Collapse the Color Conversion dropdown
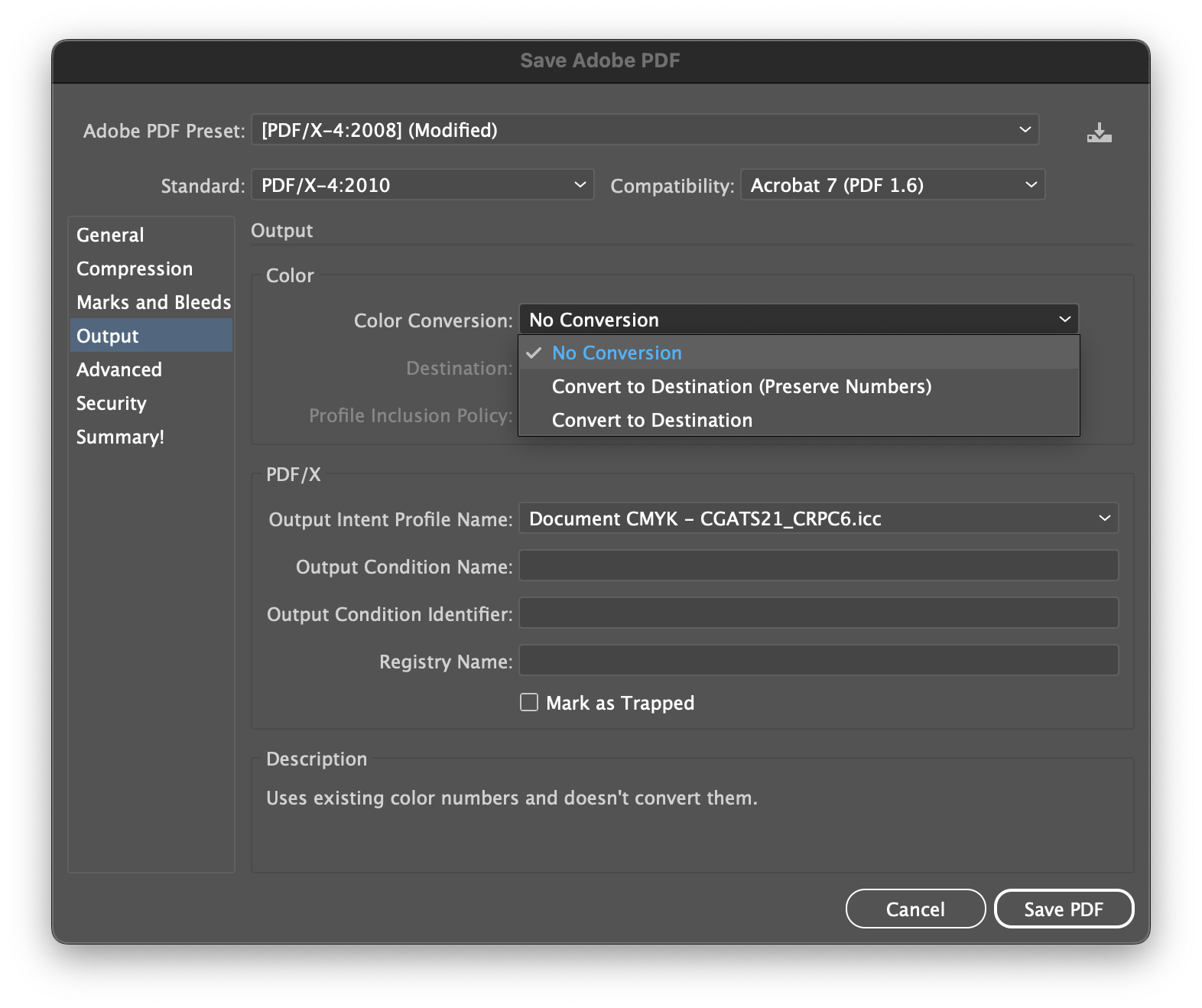 [x=798, y=320]
